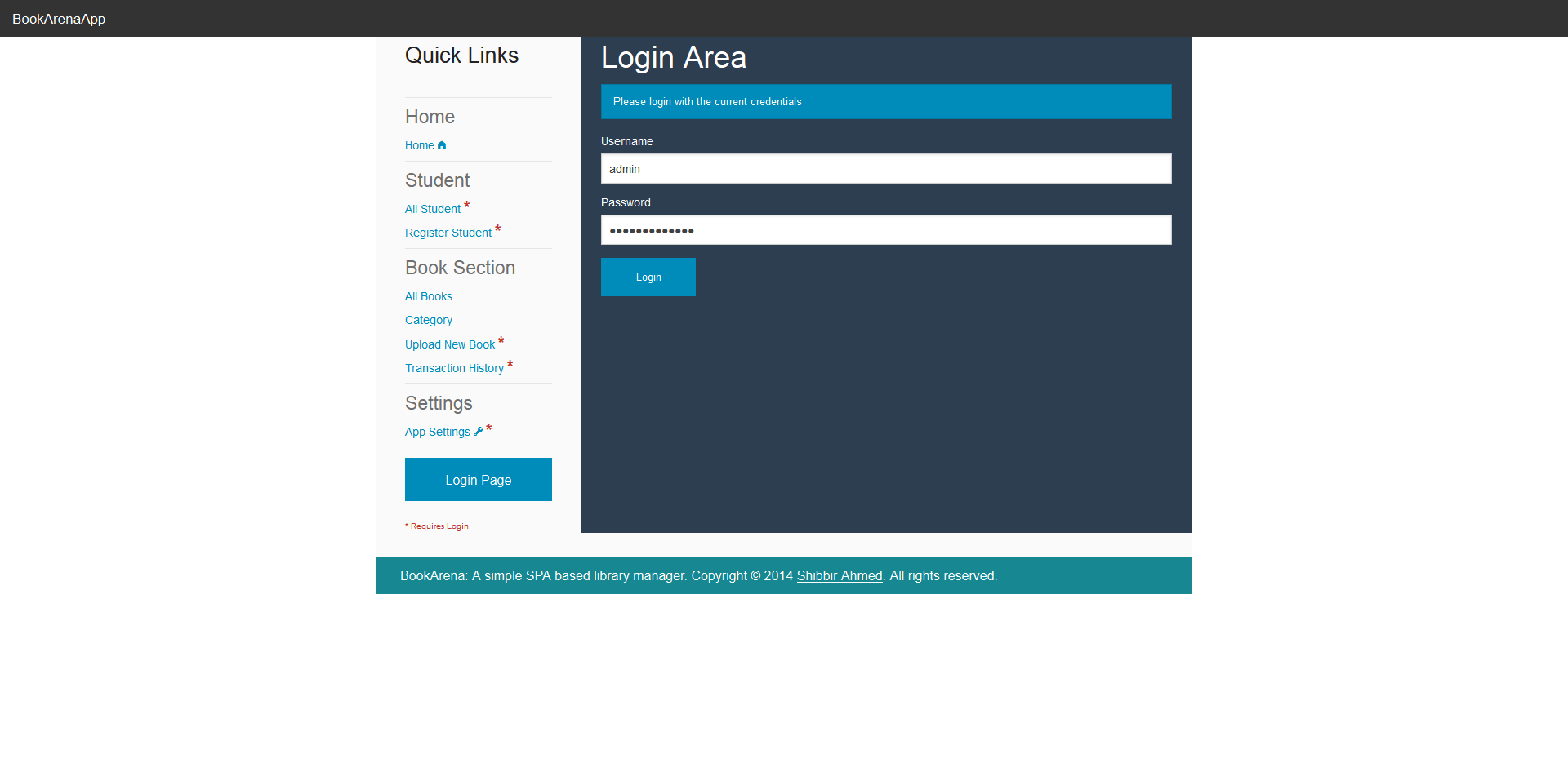The image size is (1568, 777).
Task: Open Upload New Book link
Action: [x=449, y=345]
